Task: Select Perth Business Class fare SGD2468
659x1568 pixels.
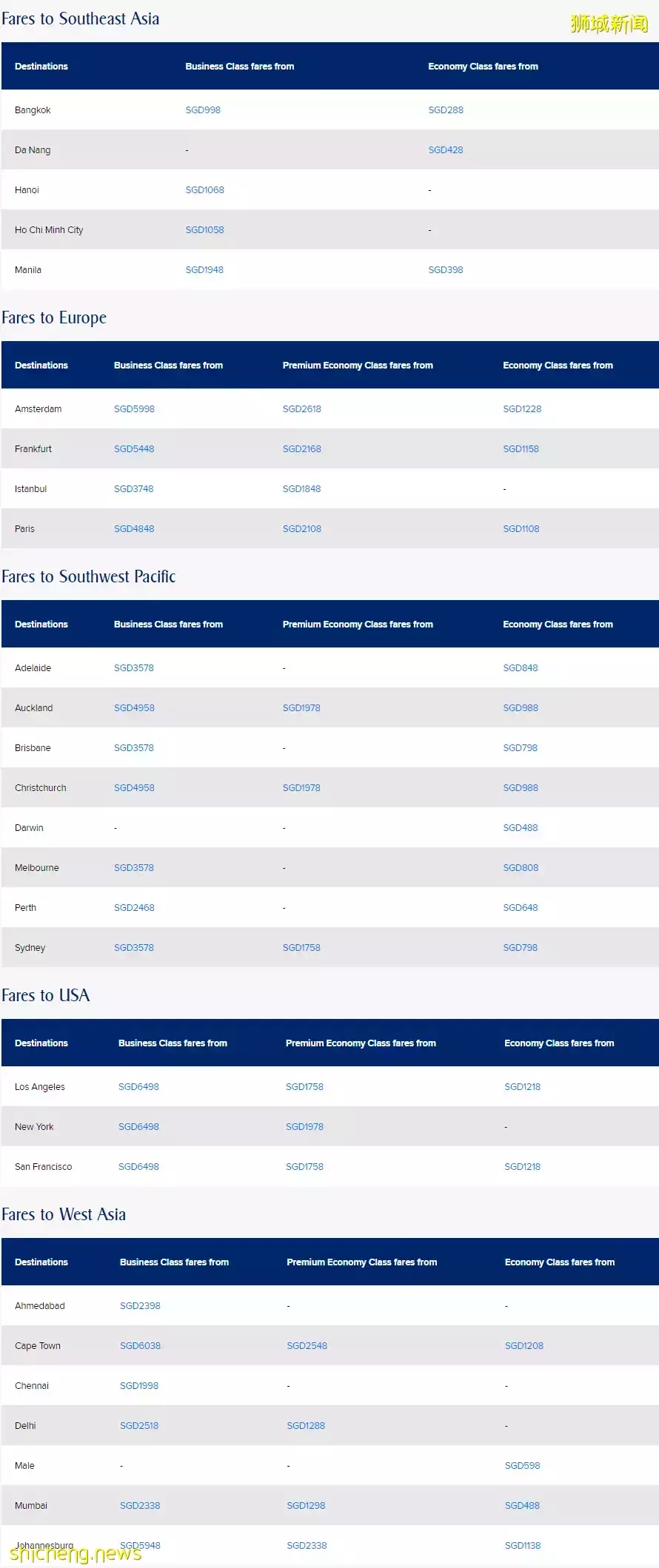Action: 134,908
